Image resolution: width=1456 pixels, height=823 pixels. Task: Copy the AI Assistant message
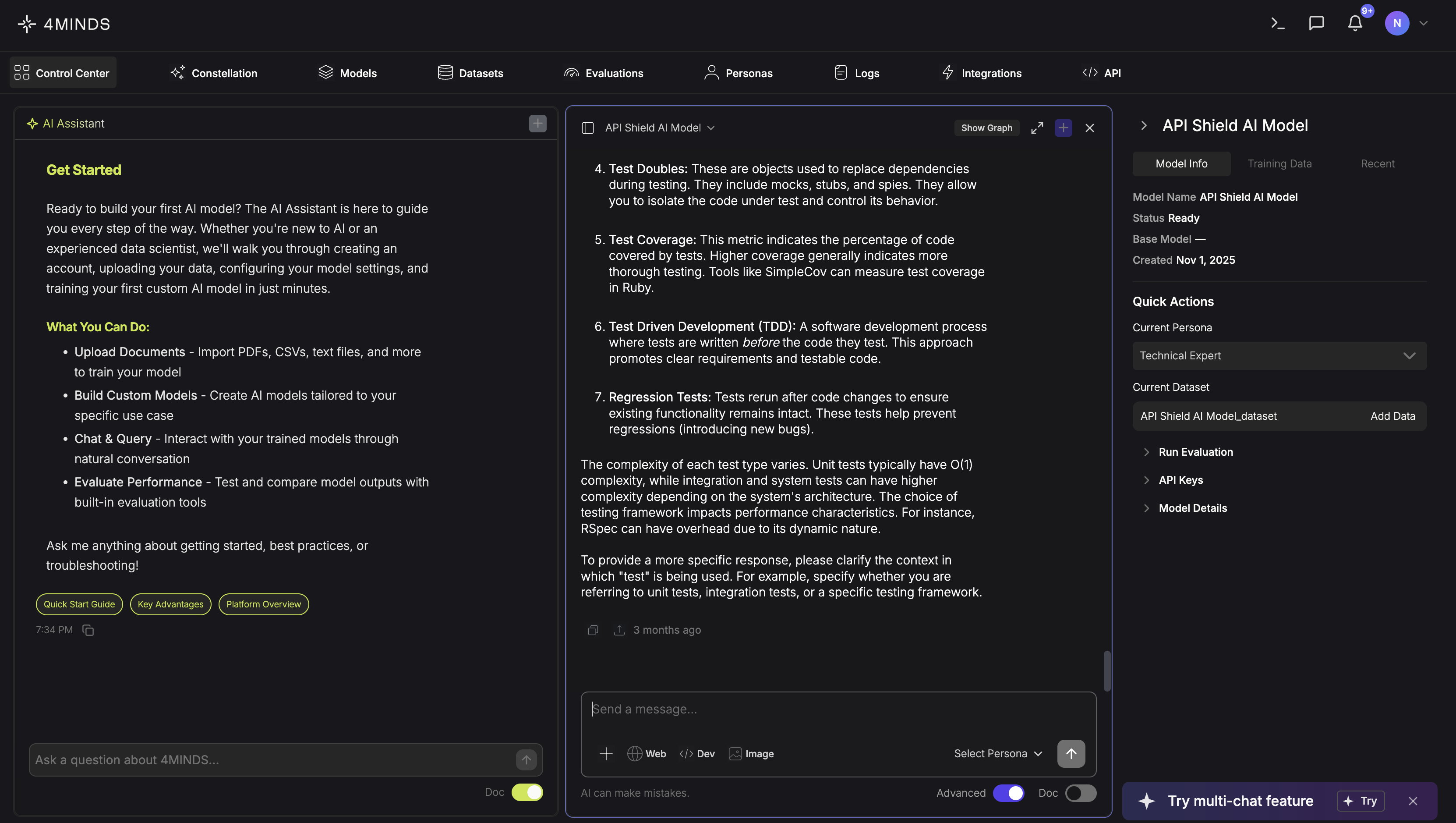click(88, 630)
